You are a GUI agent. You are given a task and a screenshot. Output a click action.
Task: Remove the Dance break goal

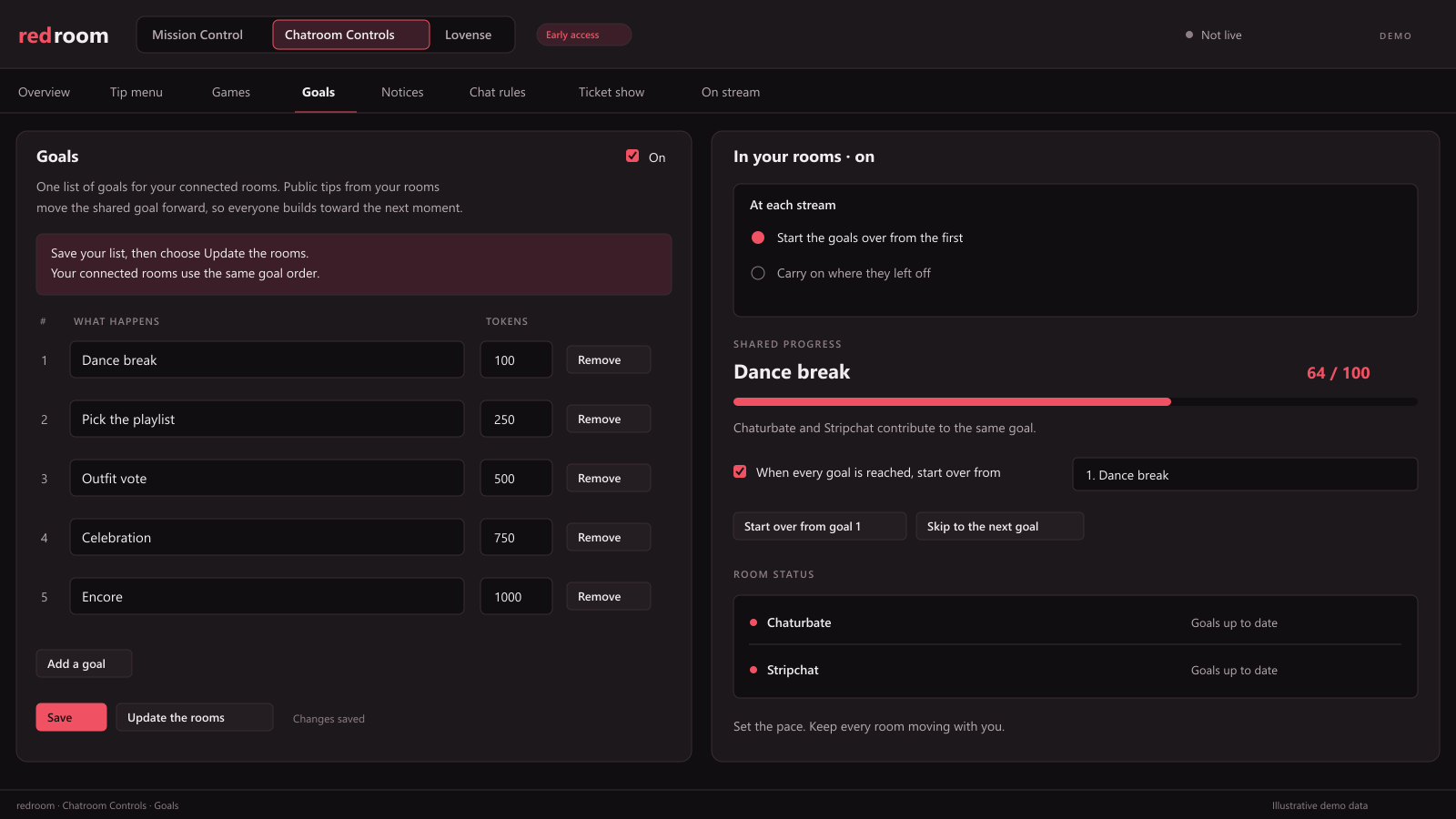point(608,359)
